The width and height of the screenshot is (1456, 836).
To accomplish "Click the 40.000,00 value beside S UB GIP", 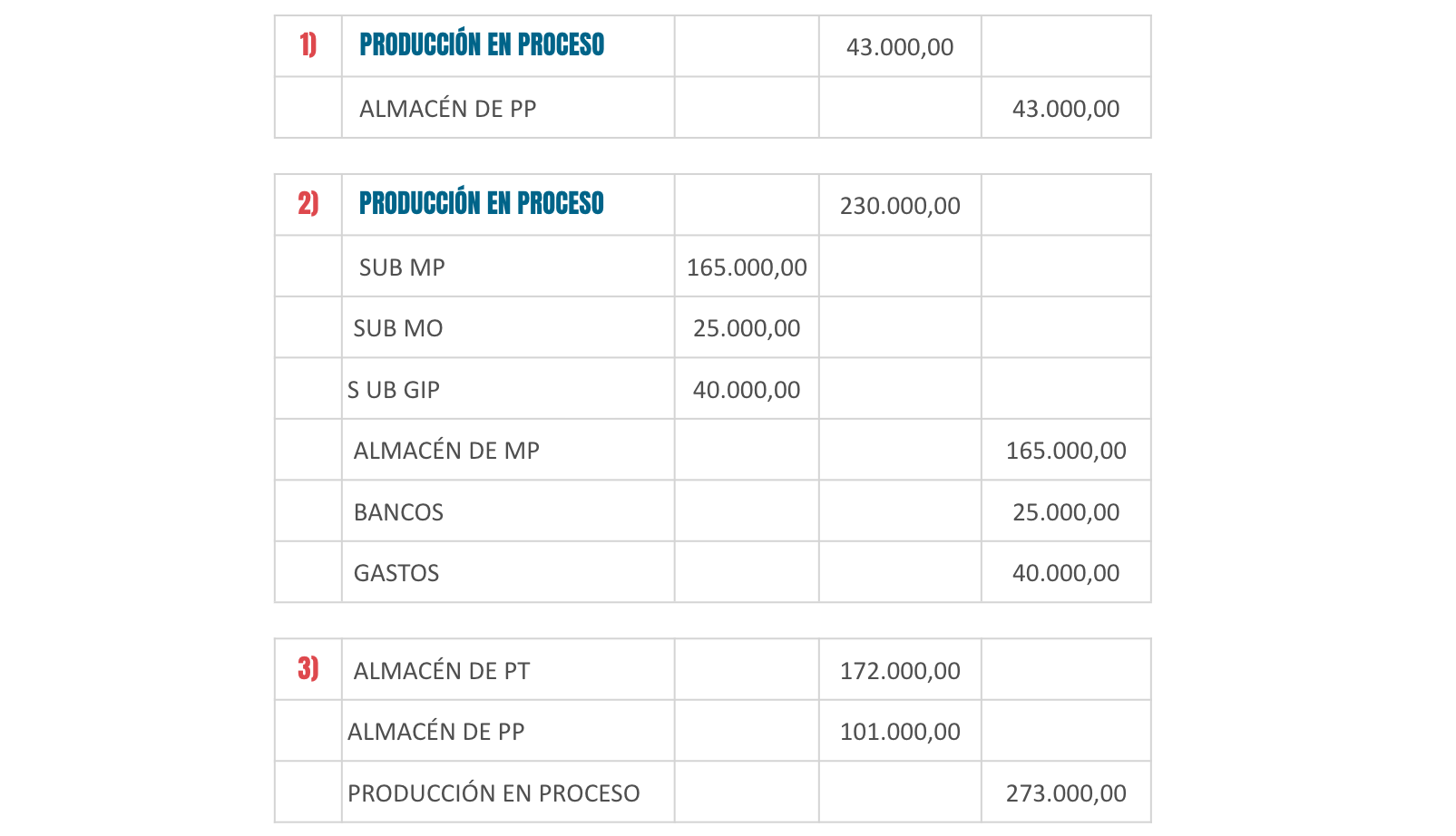I will (747, 390).
